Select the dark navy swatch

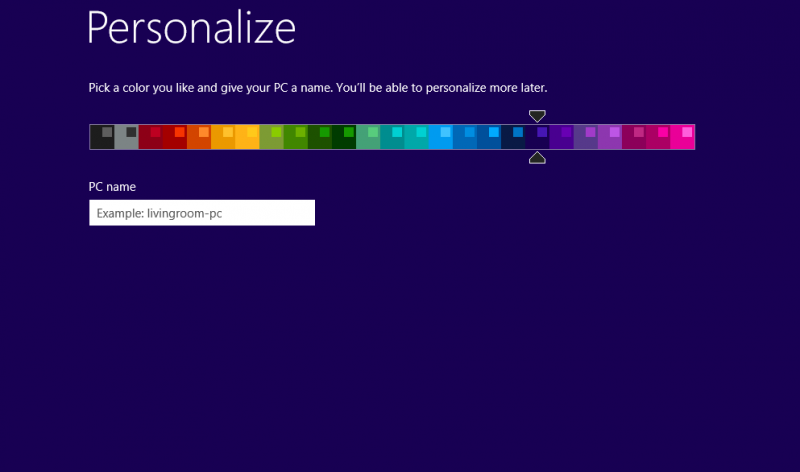tap(513, 137)
